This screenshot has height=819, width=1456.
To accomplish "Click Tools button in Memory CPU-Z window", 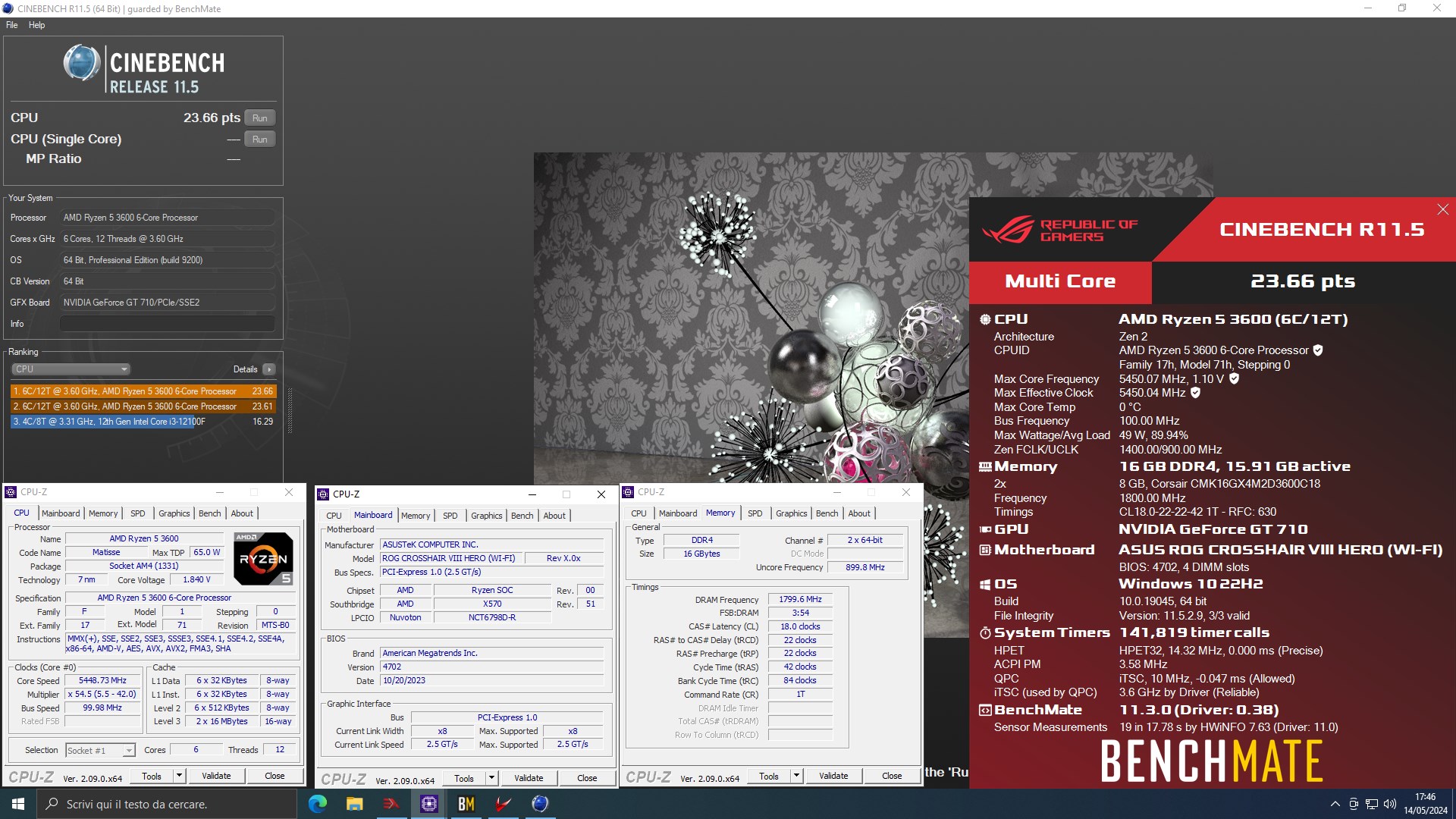I will 768,776.
